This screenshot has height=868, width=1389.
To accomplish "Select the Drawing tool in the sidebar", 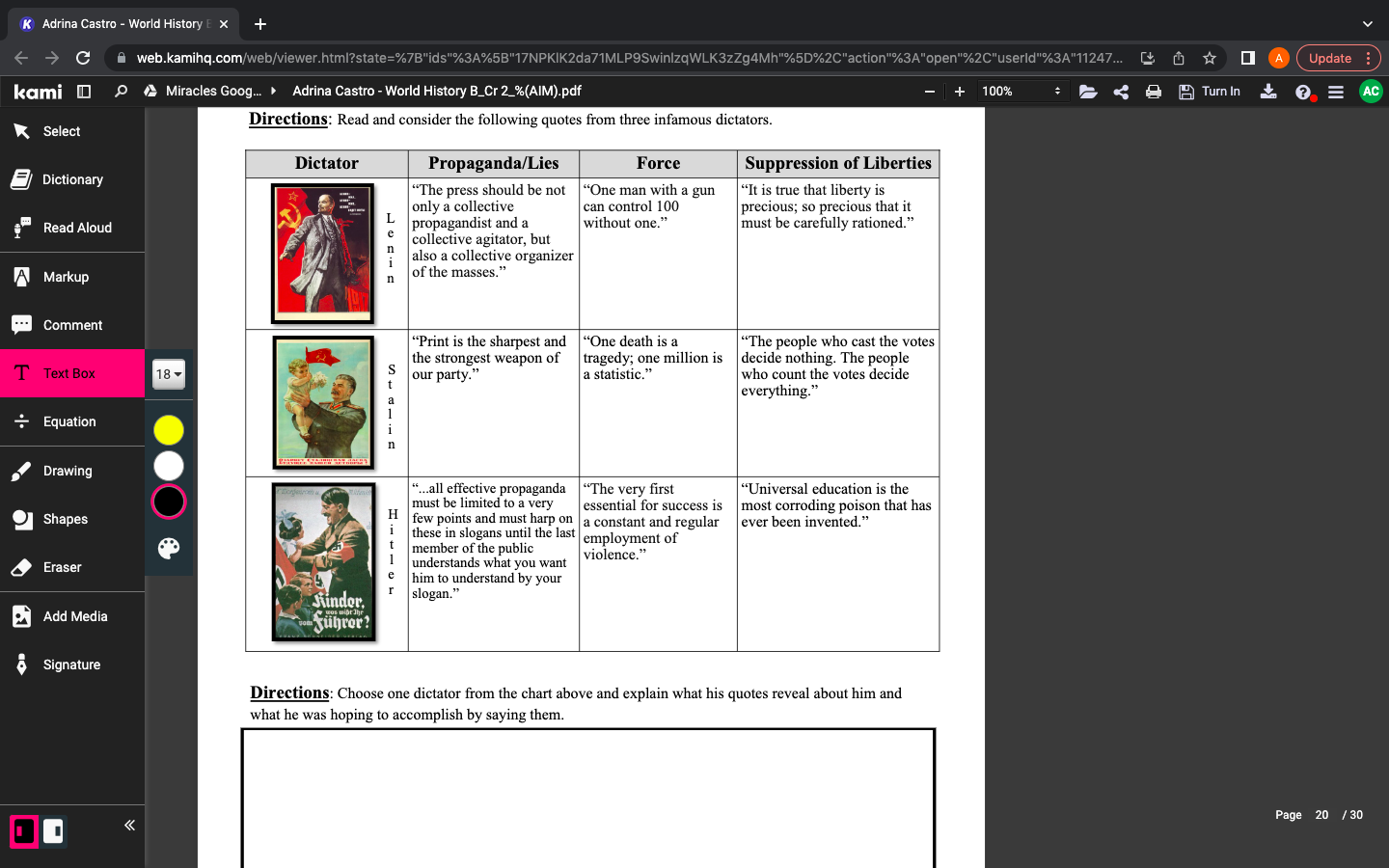I will pyautogui.click(x=68, y=471).
